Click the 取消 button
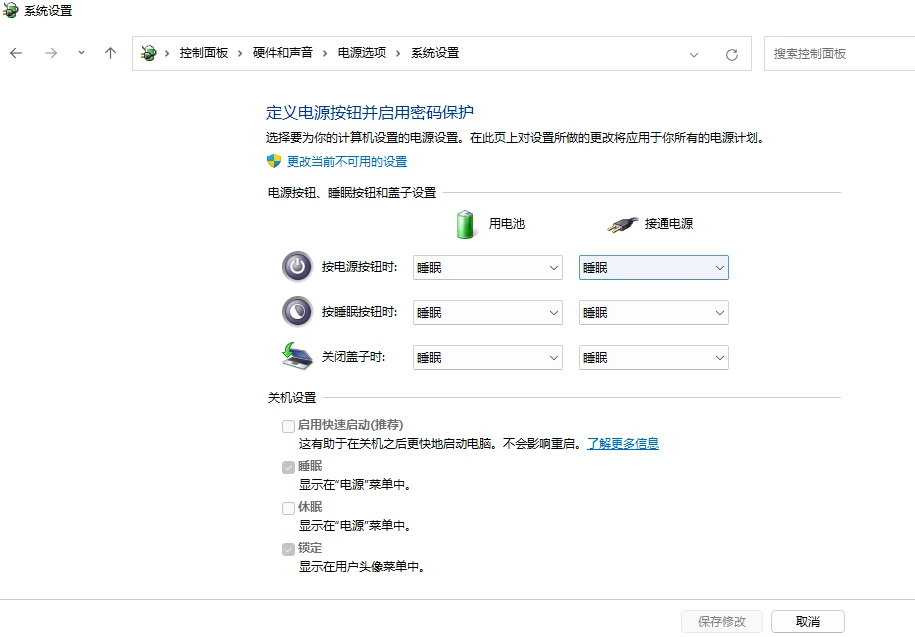The width and height of the screenshot is (915, 637). click(x=808, y=622)
